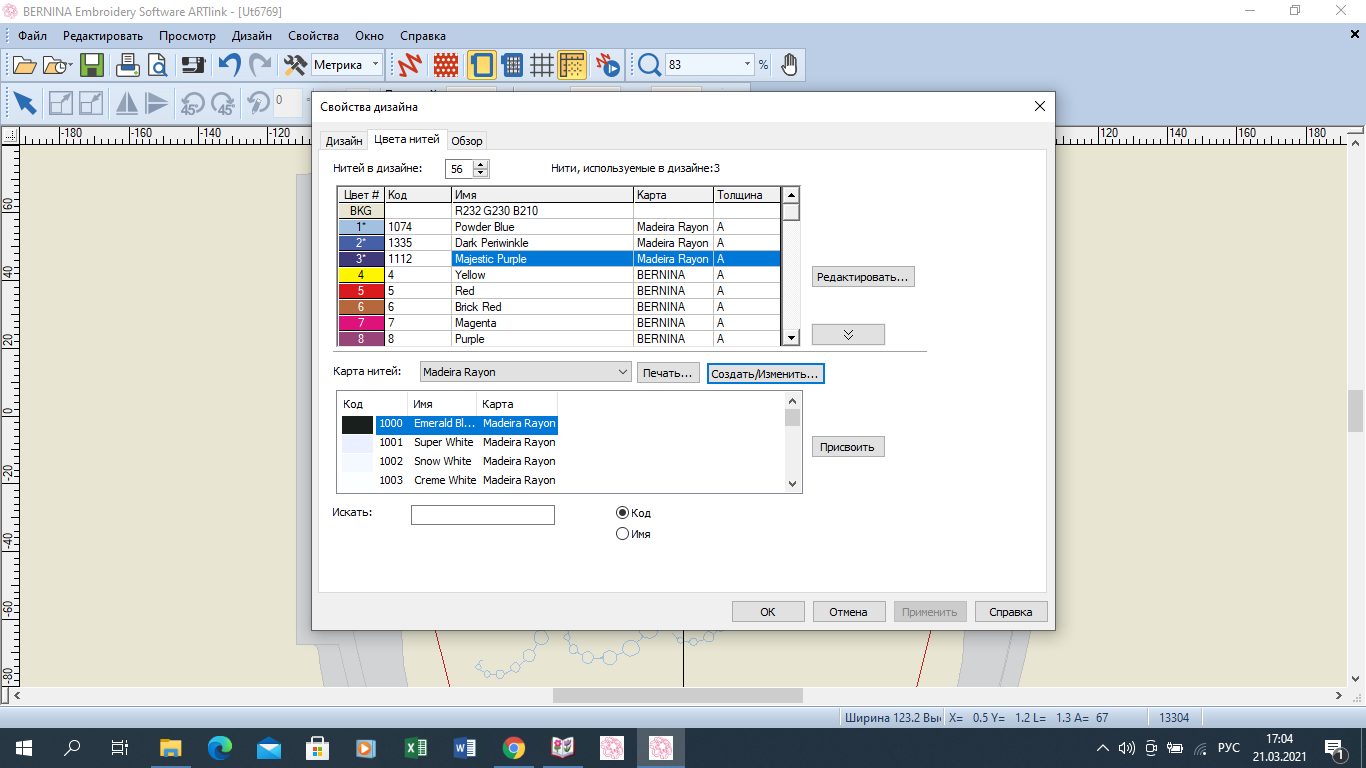The width and height of the screenshot is (1366, 768).
Task: Select the Yellow color swatch row 4
Action: pos(361,275)
